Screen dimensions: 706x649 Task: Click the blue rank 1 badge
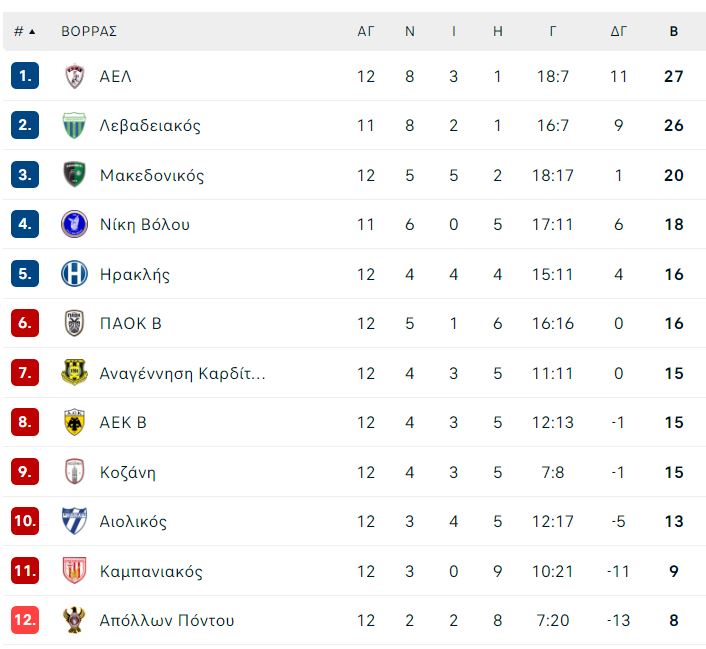(25, 76)
